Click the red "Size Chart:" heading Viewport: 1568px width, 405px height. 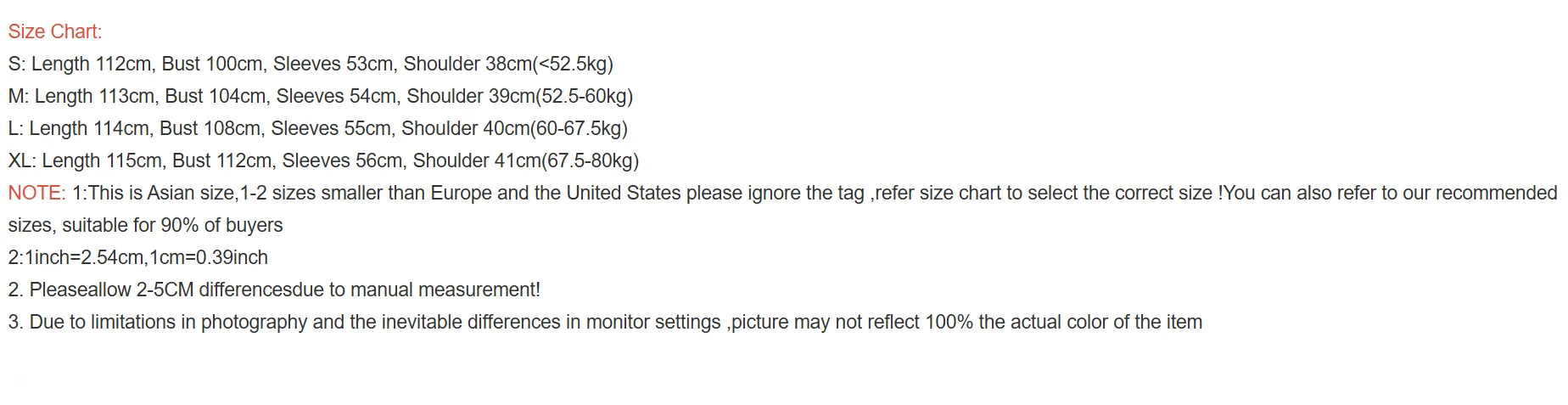click(x=54, y=32)
